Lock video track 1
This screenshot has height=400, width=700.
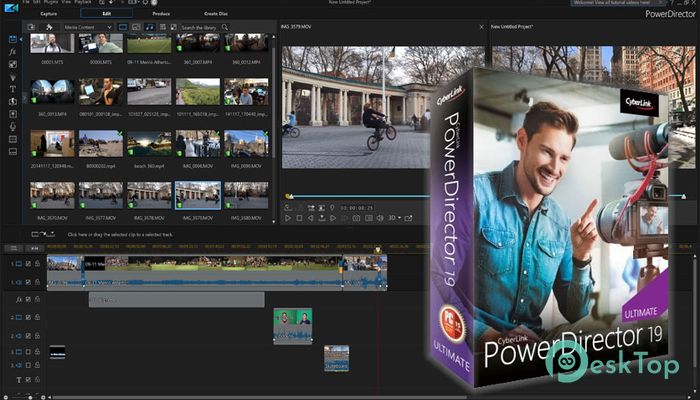pyautogui.click(x=38, y=264)
